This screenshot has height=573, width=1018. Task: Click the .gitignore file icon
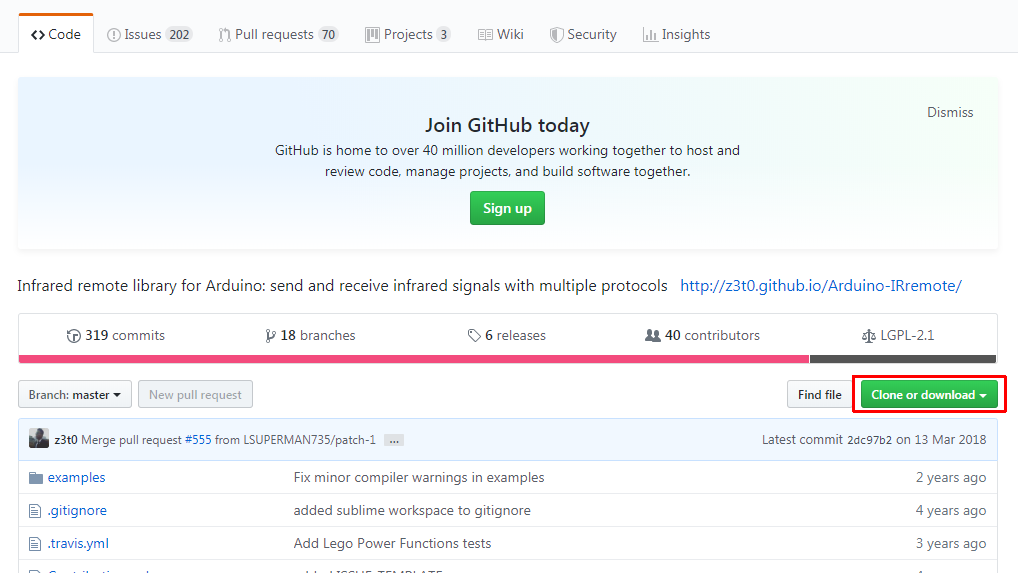35,511
